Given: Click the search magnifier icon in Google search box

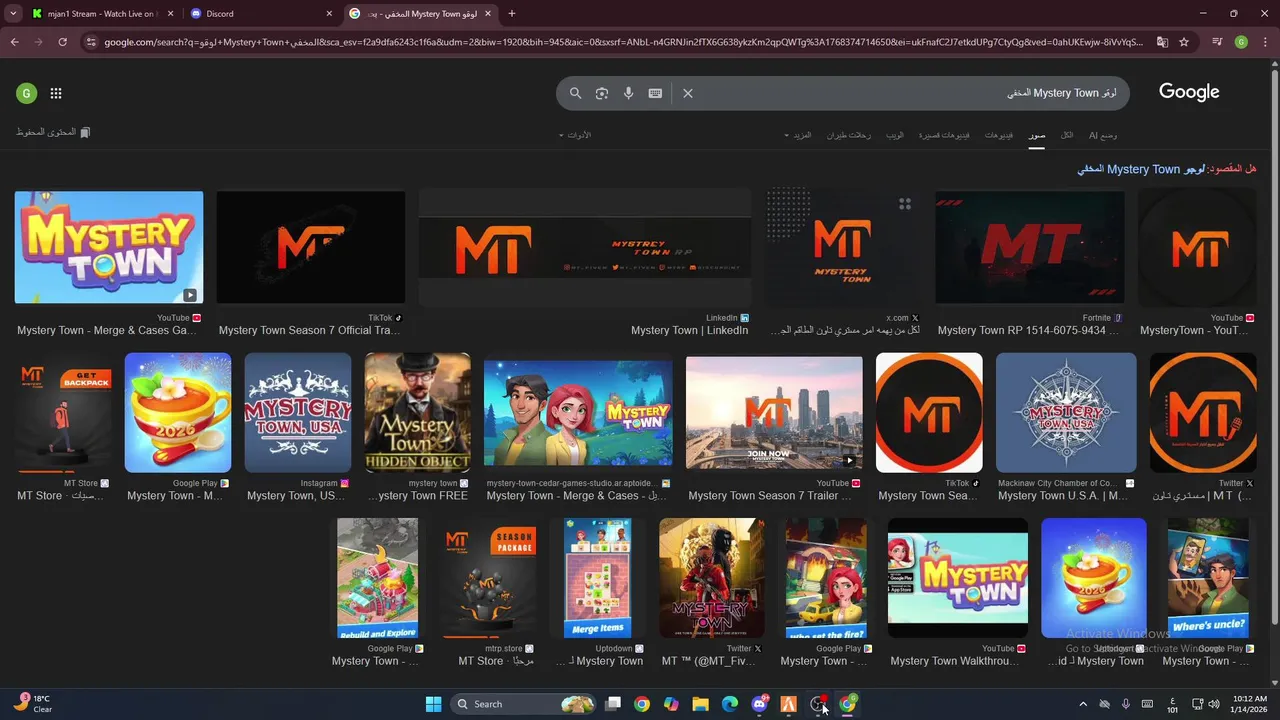Looking at the screenshot, I should click(575, 93).
